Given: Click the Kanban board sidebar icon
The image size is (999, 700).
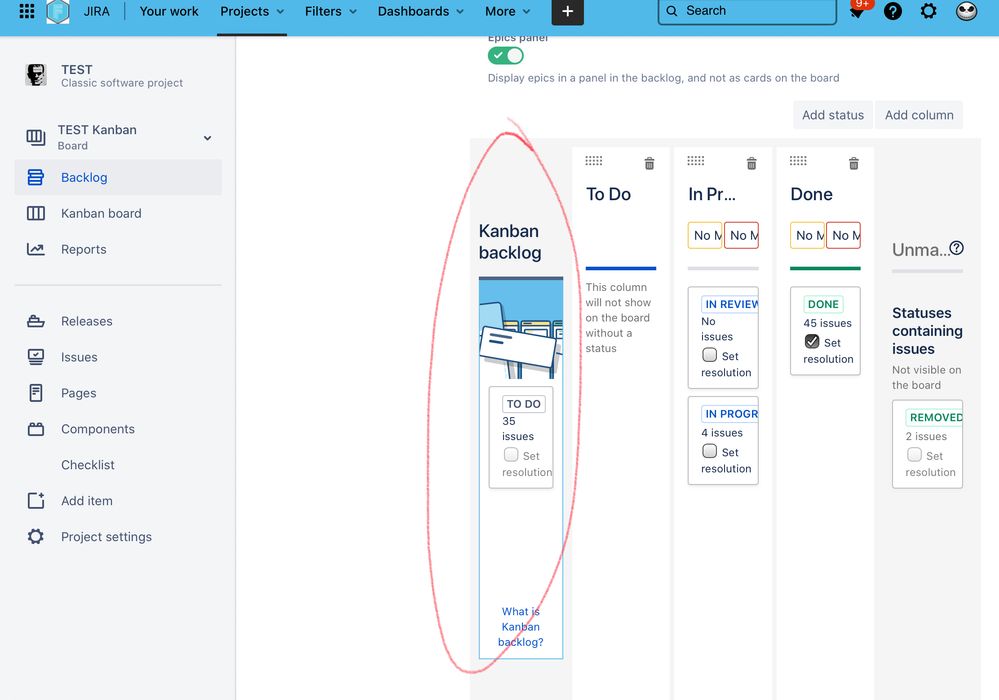Looking at the screenshot, I should (36, 213).
